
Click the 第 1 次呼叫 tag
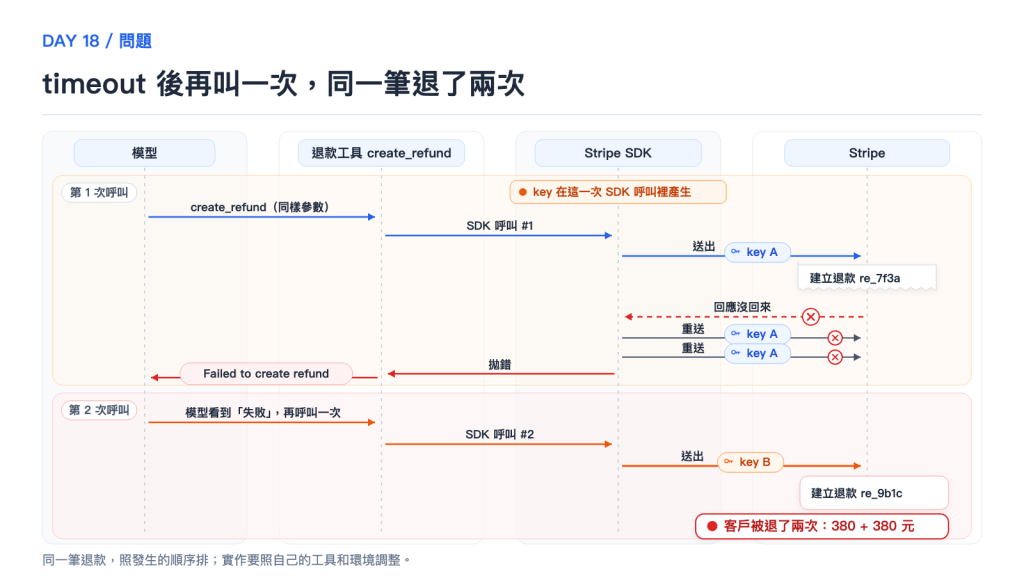click(x=99, y=193)
